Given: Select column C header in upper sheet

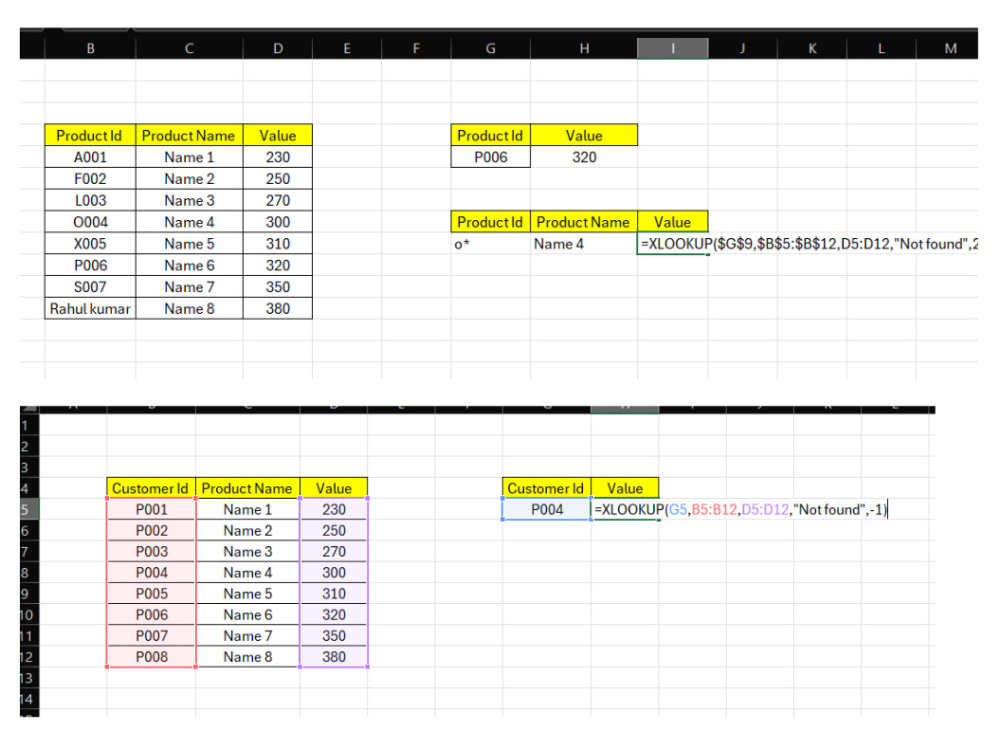Looking at the screenshot, I should 189,48.
